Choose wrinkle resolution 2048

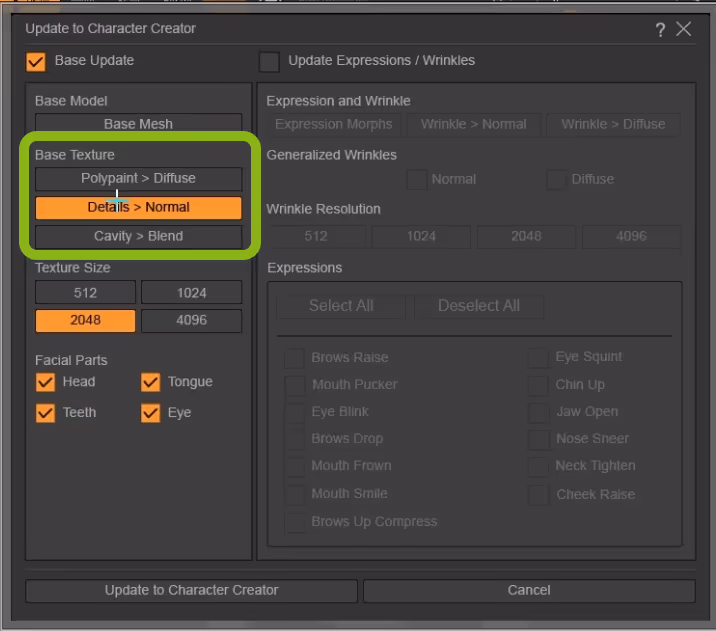[x=526, y=236]
